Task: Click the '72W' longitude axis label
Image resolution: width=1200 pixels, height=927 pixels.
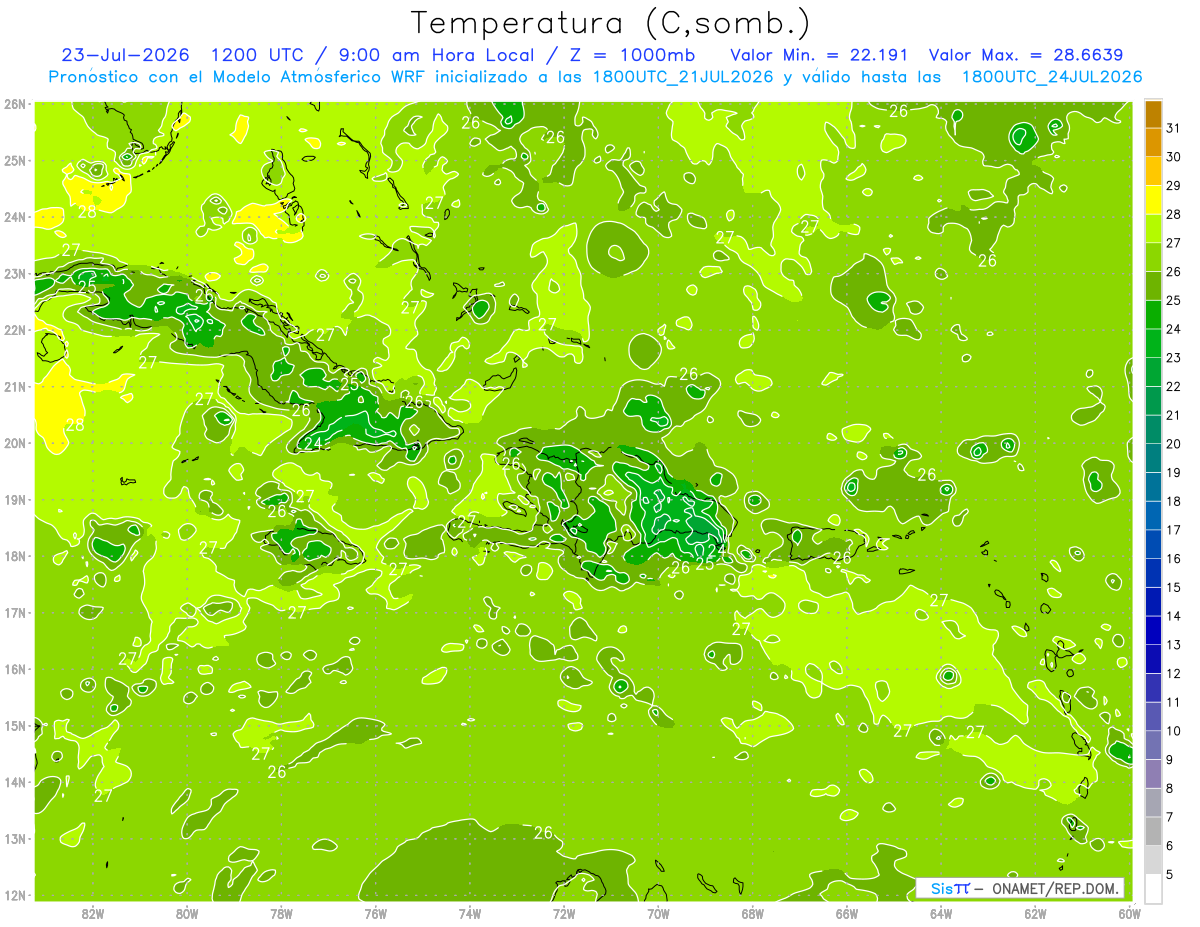Action: pyautogui.click(x=564, y=913)
